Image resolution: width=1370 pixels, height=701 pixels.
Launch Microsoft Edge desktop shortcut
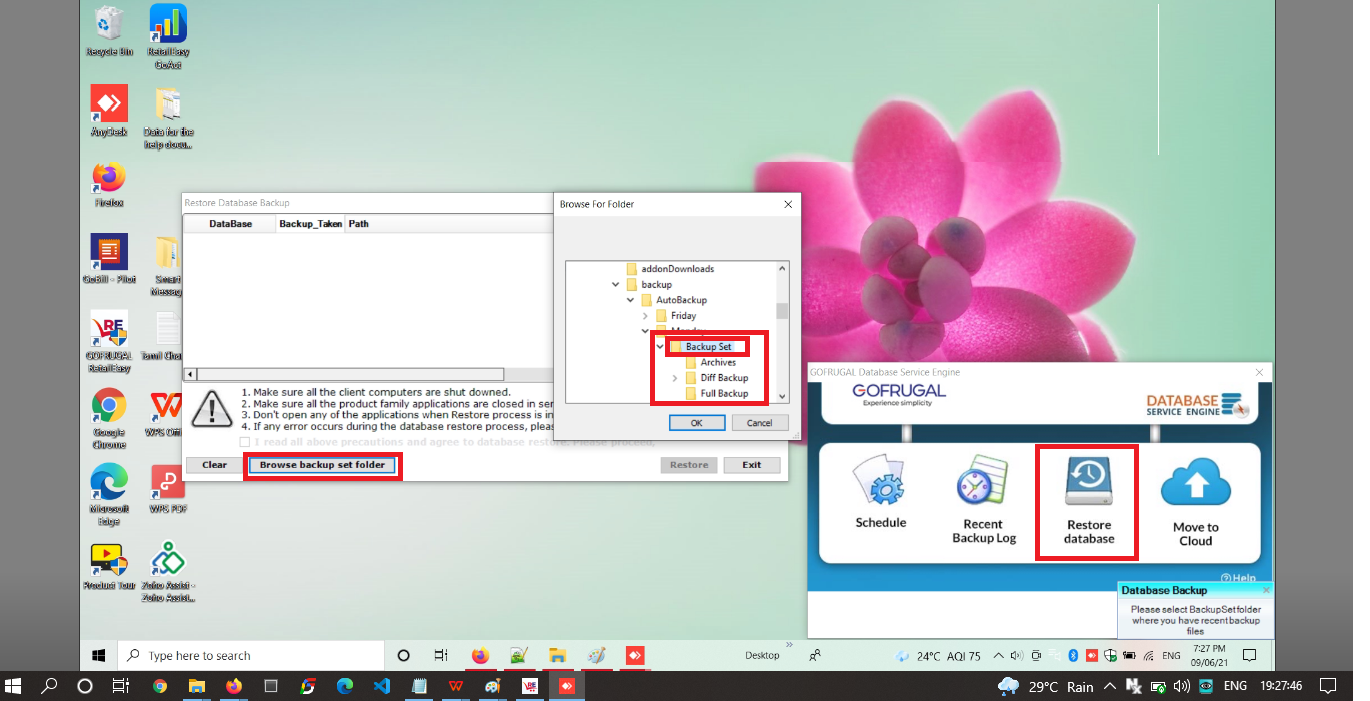(109, 495)
